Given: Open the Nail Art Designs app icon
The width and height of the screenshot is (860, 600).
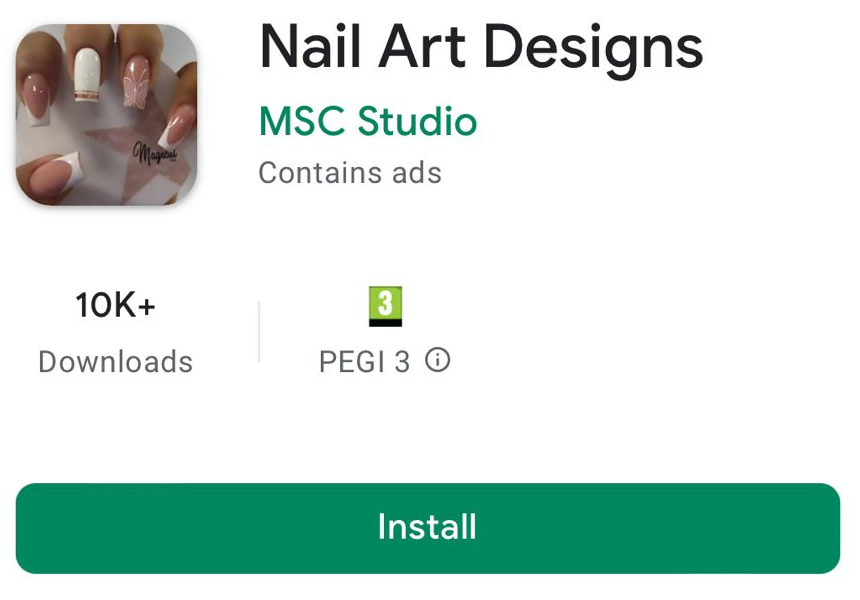Looking at the screenshot, I should [x=106, y=115].
